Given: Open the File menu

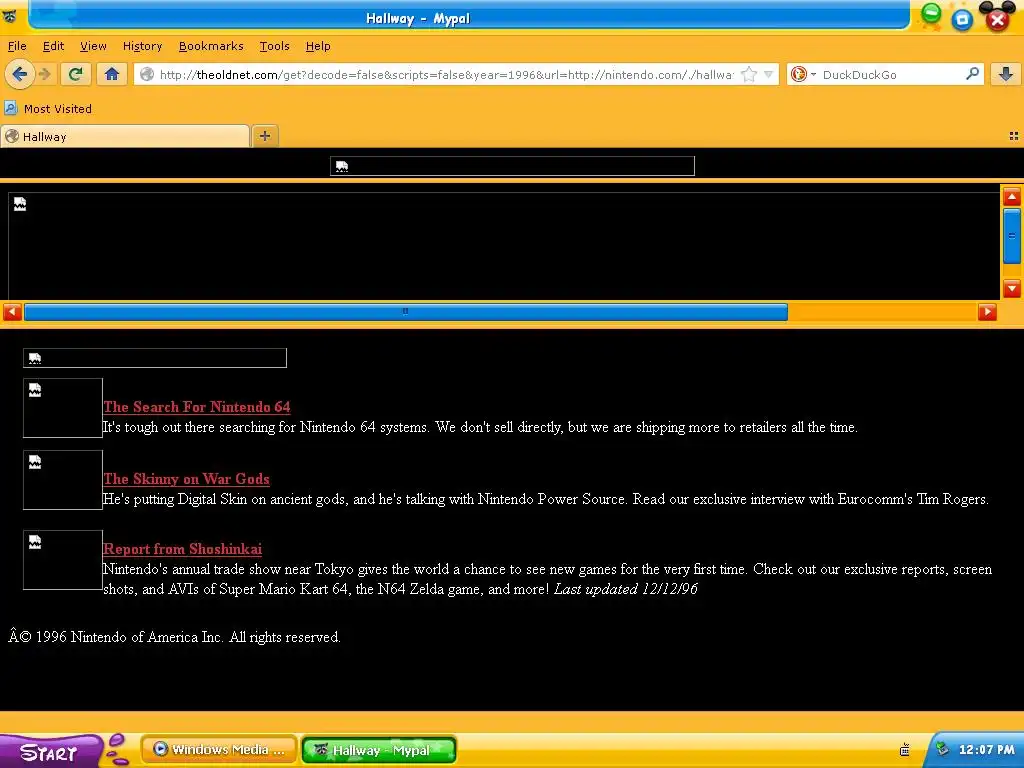Looking at the screenshot, I should pos(17,46).
